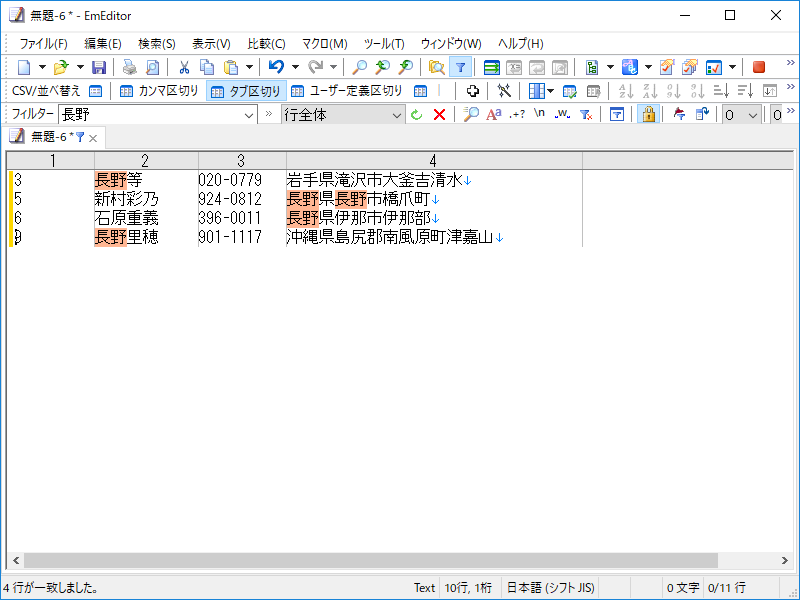Refresh the filter results
This screenshot has width=800, height=600.
click(x=417, y=113)
